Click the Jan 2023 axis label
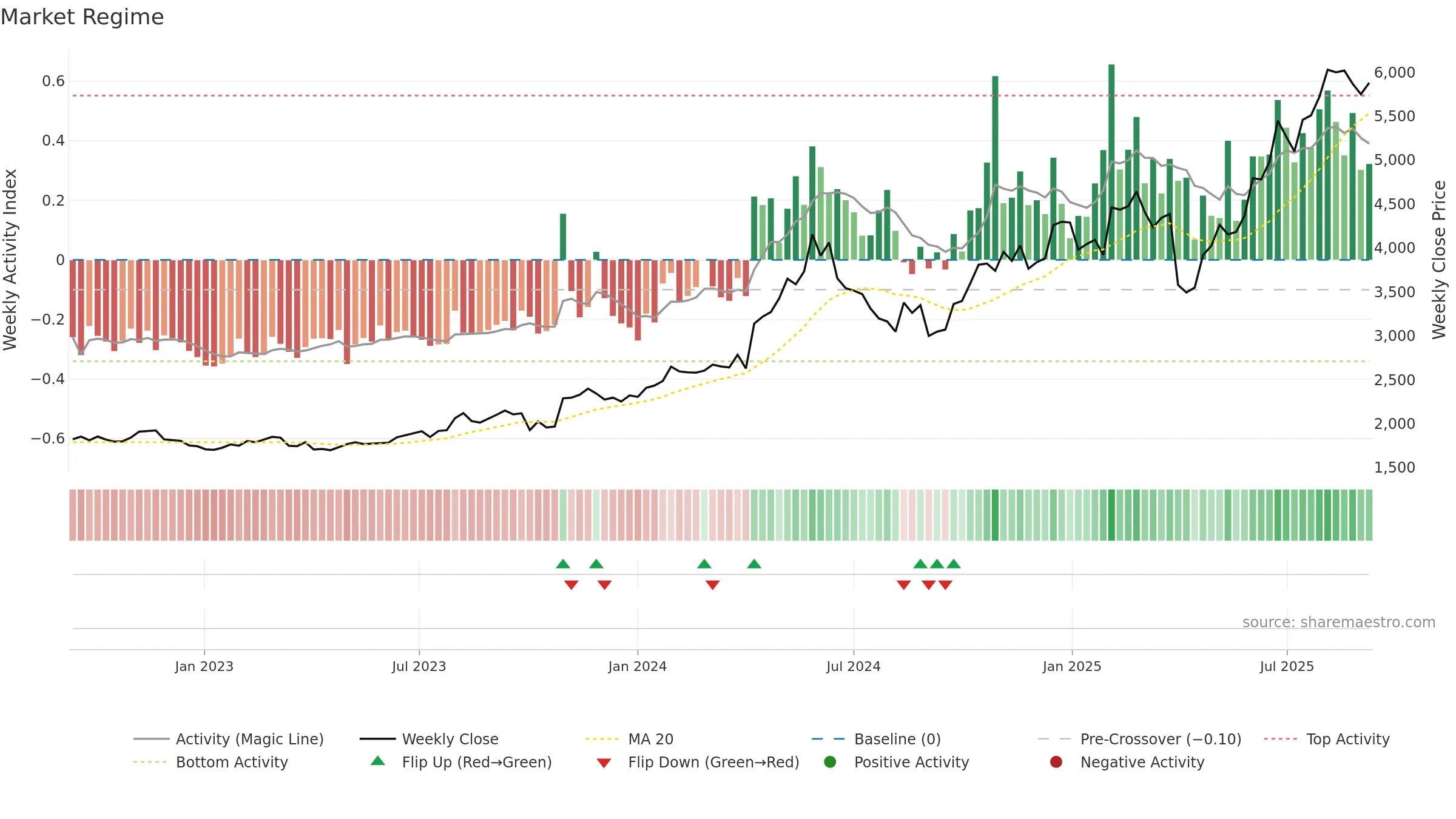This screenshot has width=1456, height=819. [x=204, y=666]
